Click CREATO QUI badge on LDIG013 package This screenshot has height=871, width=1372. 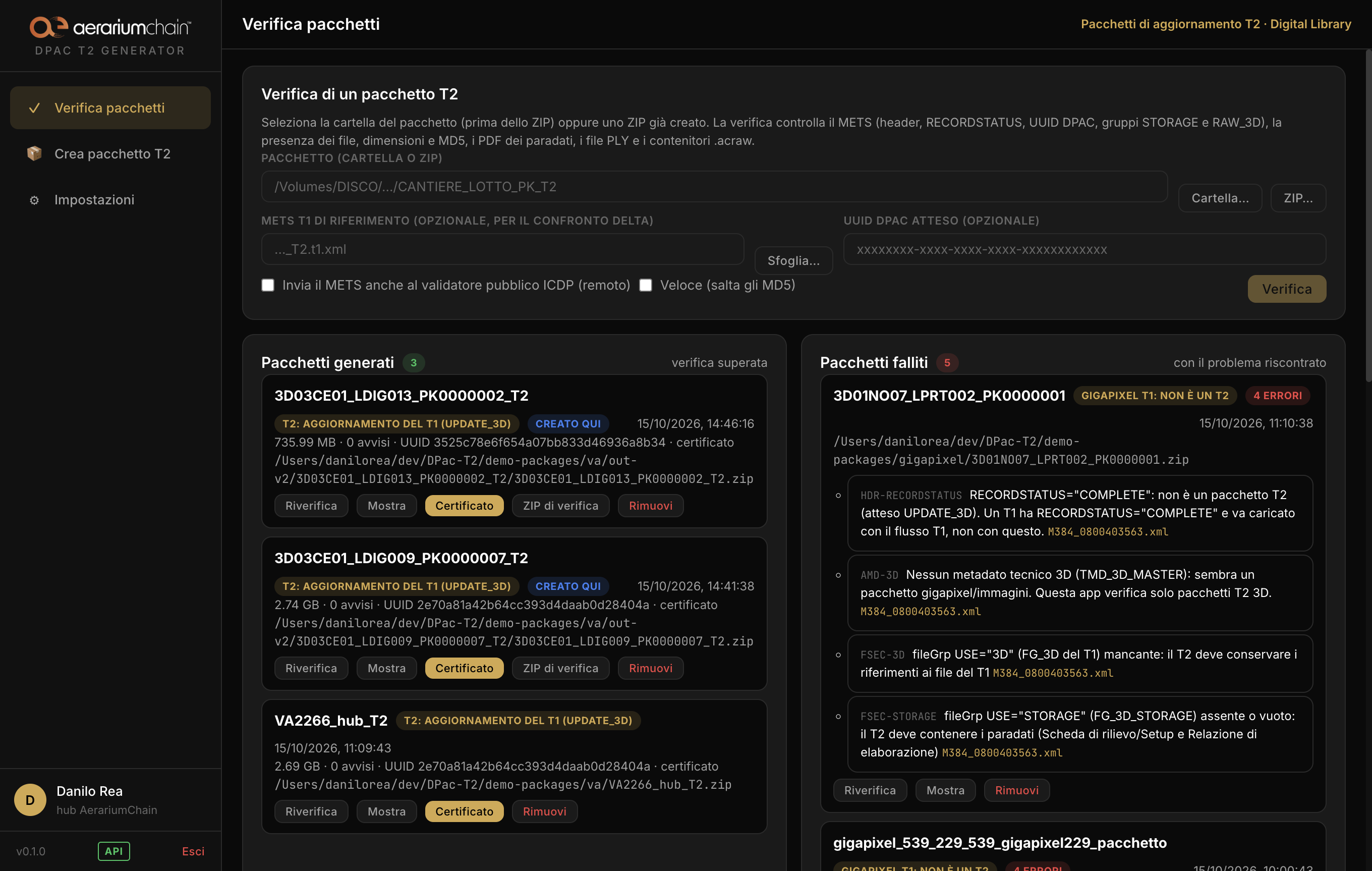(x=568, y=423)
